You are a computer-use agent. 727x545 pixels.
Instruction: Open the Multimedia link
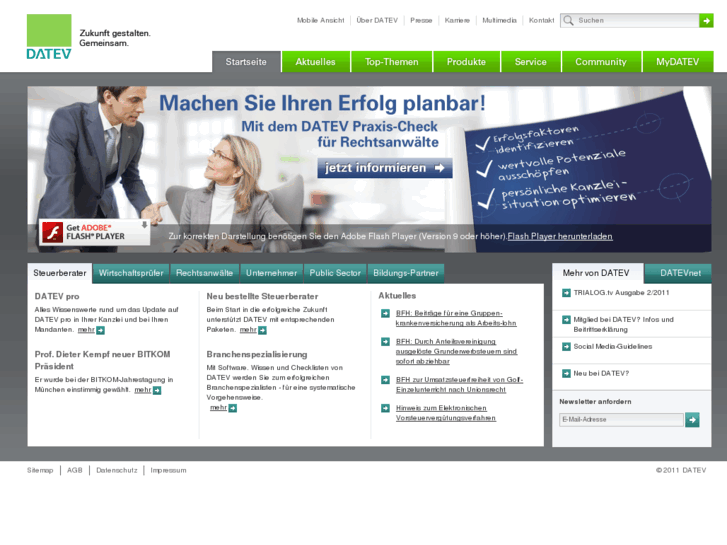coord(499,20)
